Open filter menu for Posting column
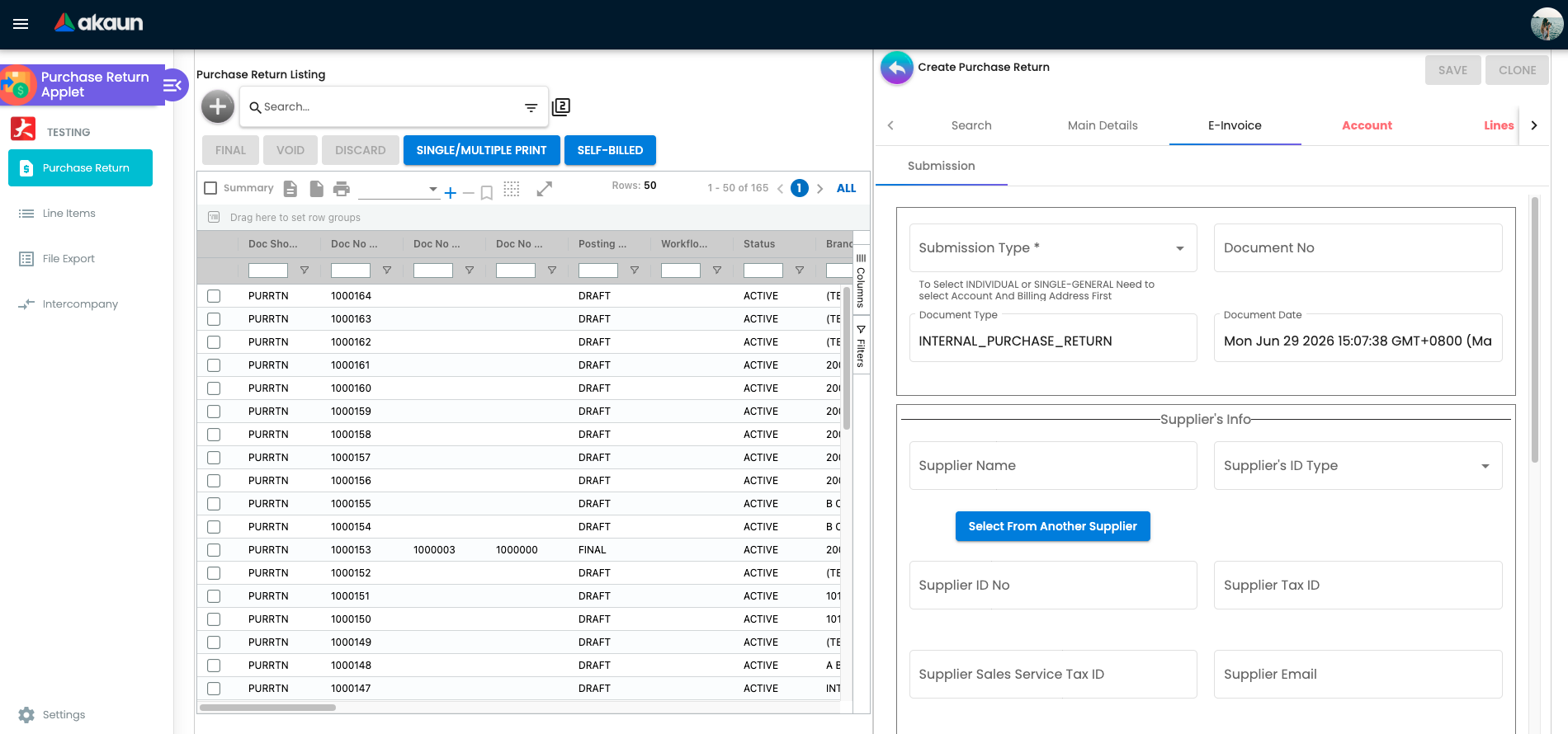The height and width of the screenshot is (734, 1568). tap(635, 271)
